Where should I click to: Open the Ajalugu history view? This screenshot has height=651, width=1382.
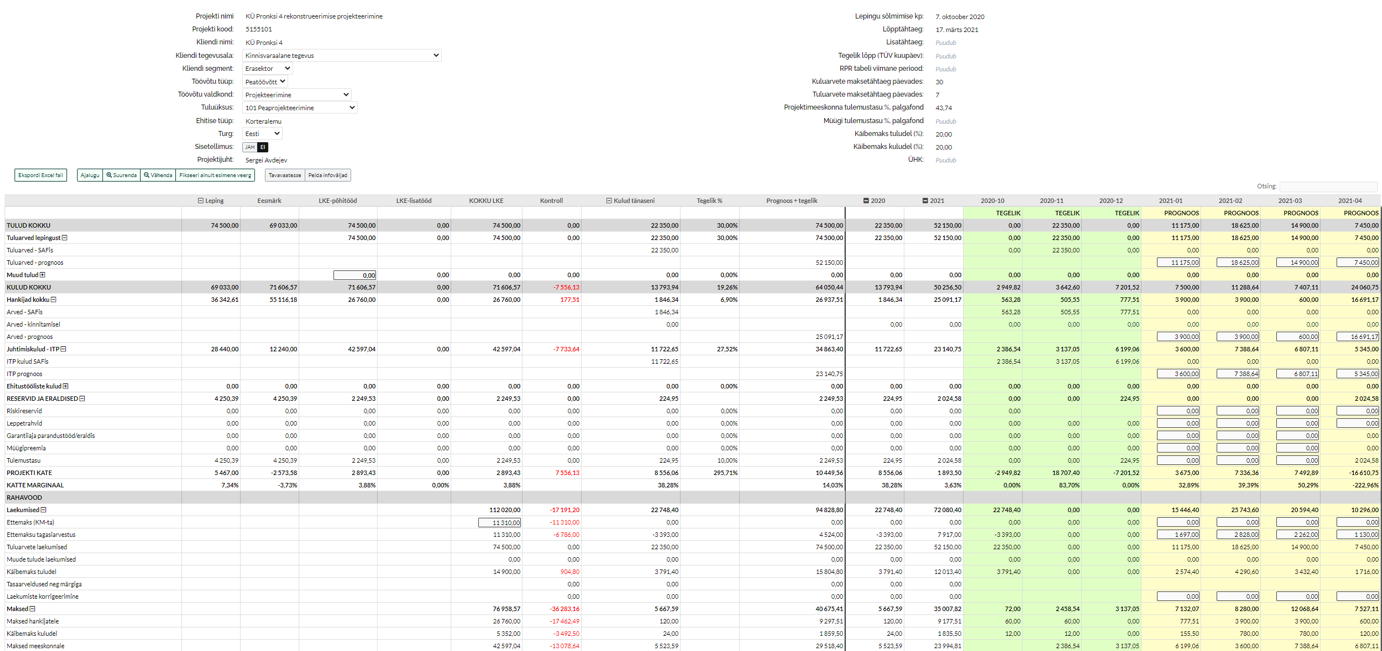click(x=90, y=175)
